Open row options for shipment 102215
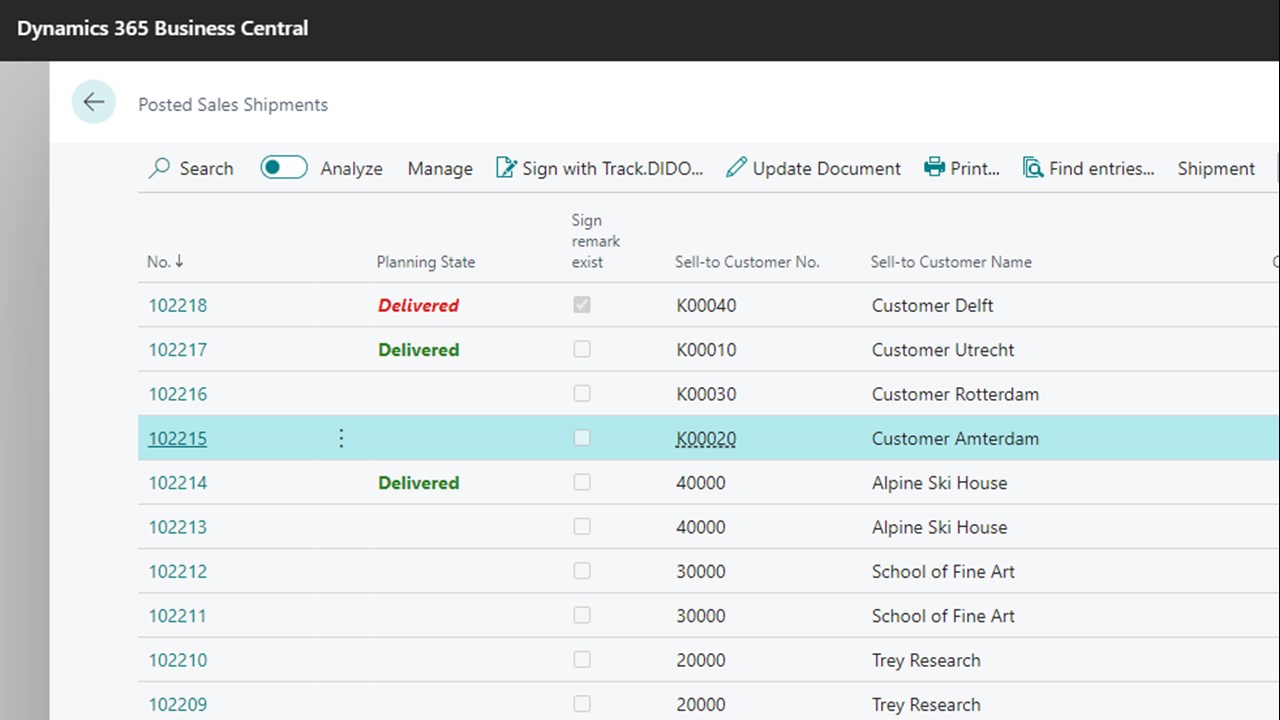 pyautogui.click(x=341, y=438)
